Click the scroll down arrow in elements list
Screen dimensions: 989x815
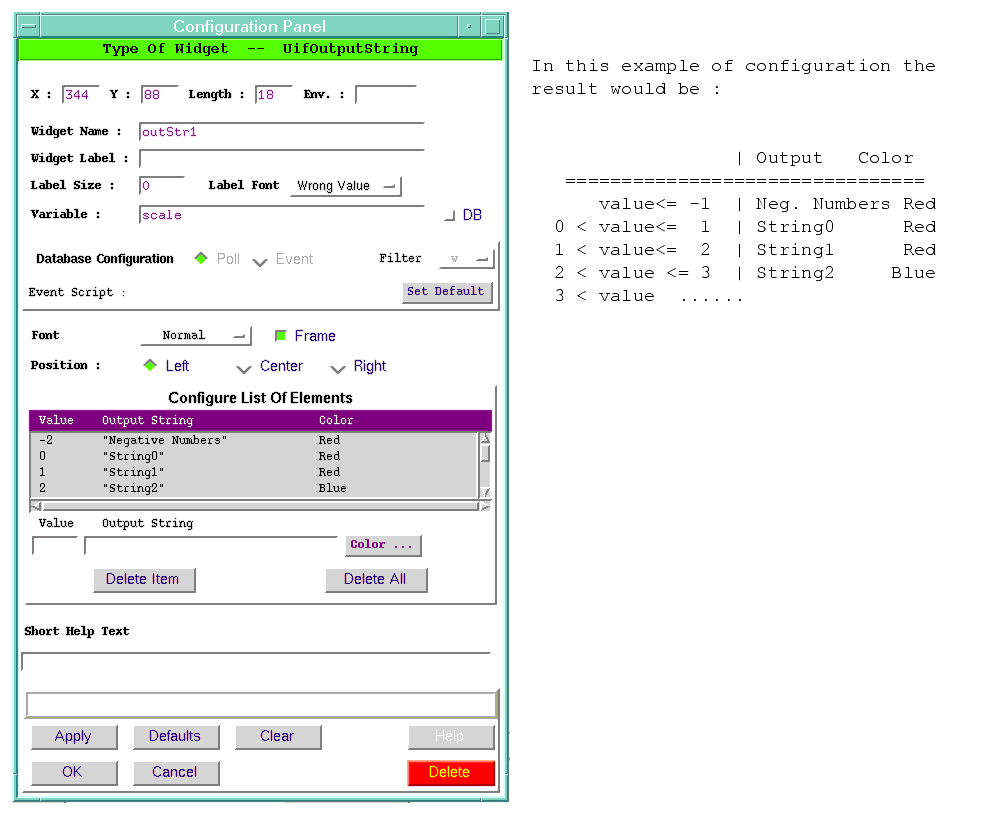(485, 492)
